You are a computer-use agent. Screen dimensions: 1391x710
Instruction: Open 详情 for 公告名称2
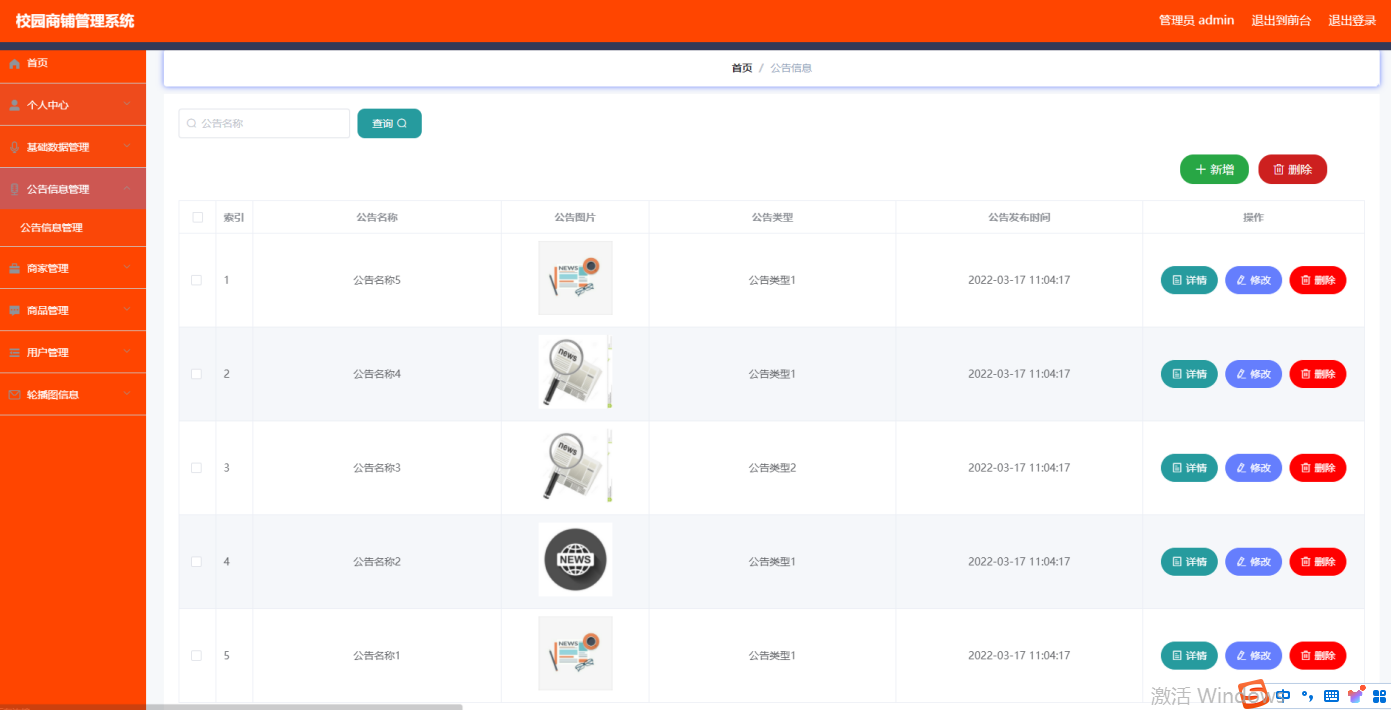pyautogui.click(x=1189, y=562)
